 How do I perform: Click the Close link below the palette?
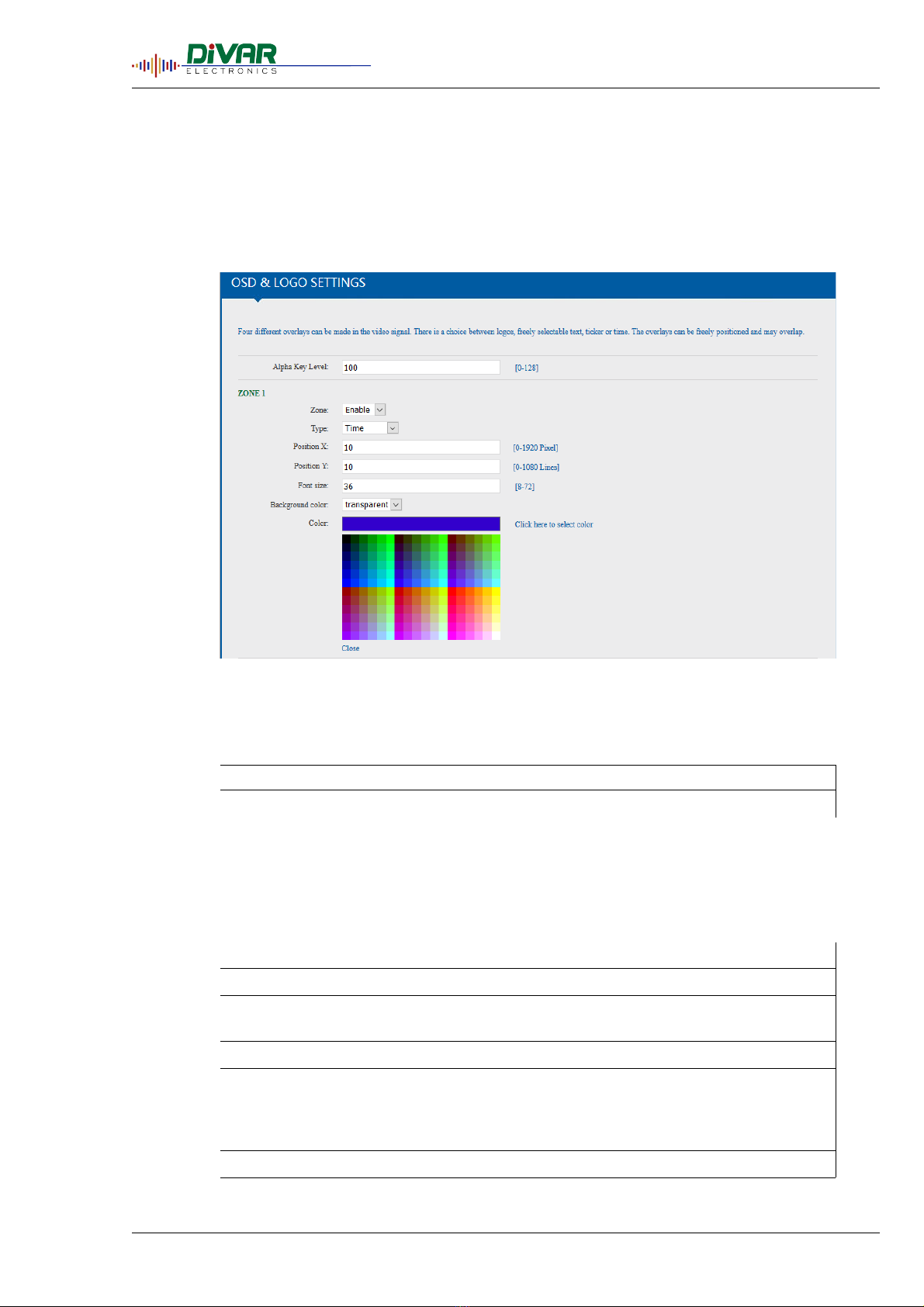(x=351, y=648)
